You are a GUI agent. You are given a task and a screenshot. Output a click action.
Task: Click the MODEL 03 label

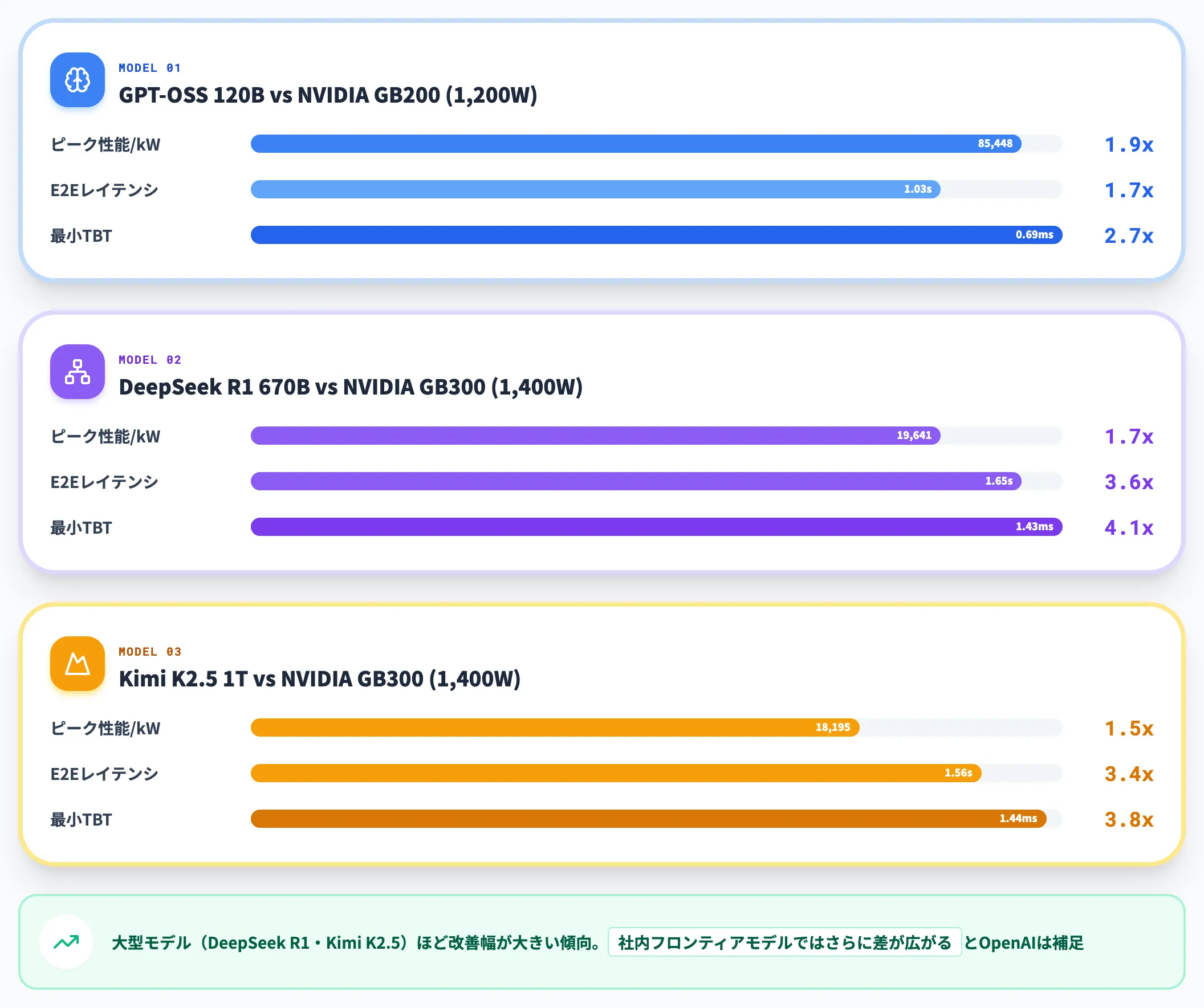point(149,651)
